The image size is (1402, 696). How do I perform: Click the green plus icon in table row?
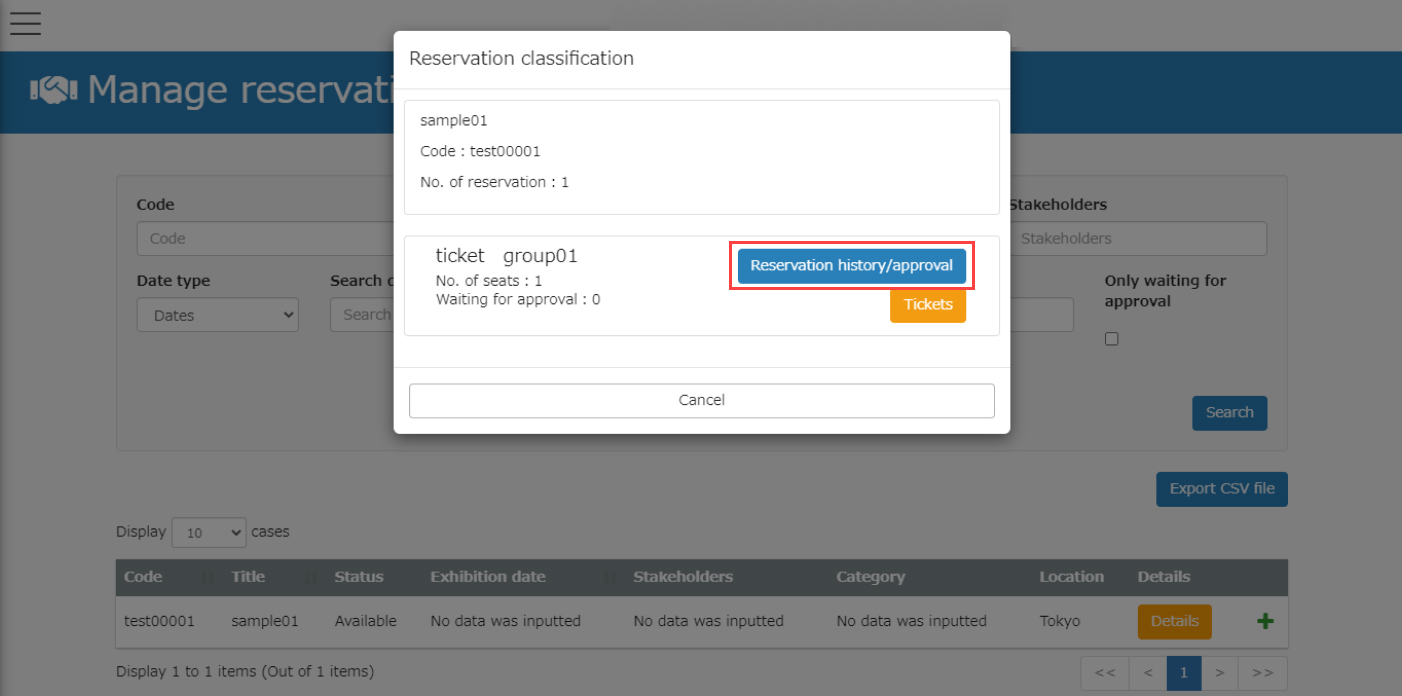1265,621
